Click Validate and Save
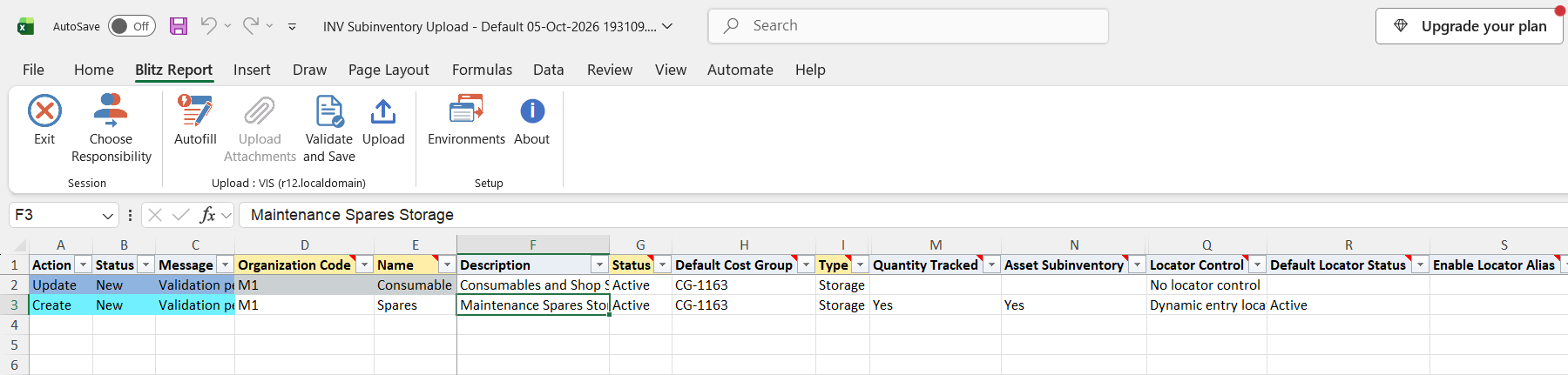 click(329, 129)
